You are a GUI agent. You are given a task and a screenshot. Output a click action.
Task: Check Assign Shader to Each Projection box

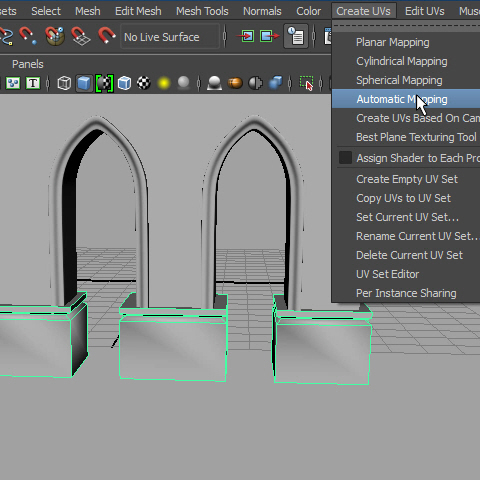[345, 158]
